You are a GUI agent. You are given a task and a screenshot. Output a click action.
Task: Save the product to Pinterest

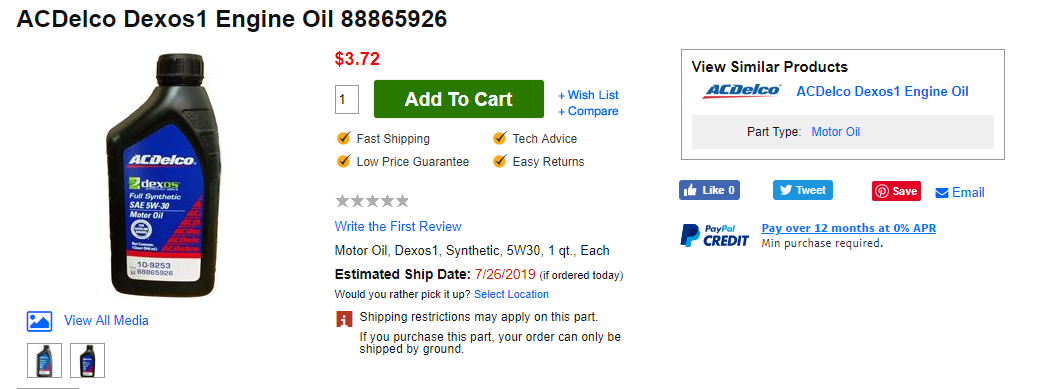point(896,191)
